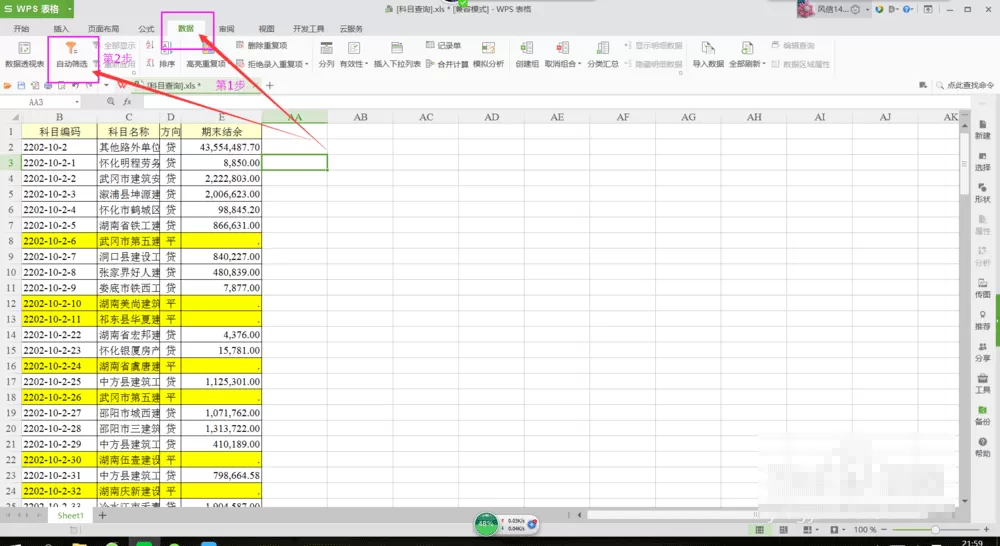Click the fx insert function icon
The width and height of the screenshot is (1000, 546).
coord(127,102)
